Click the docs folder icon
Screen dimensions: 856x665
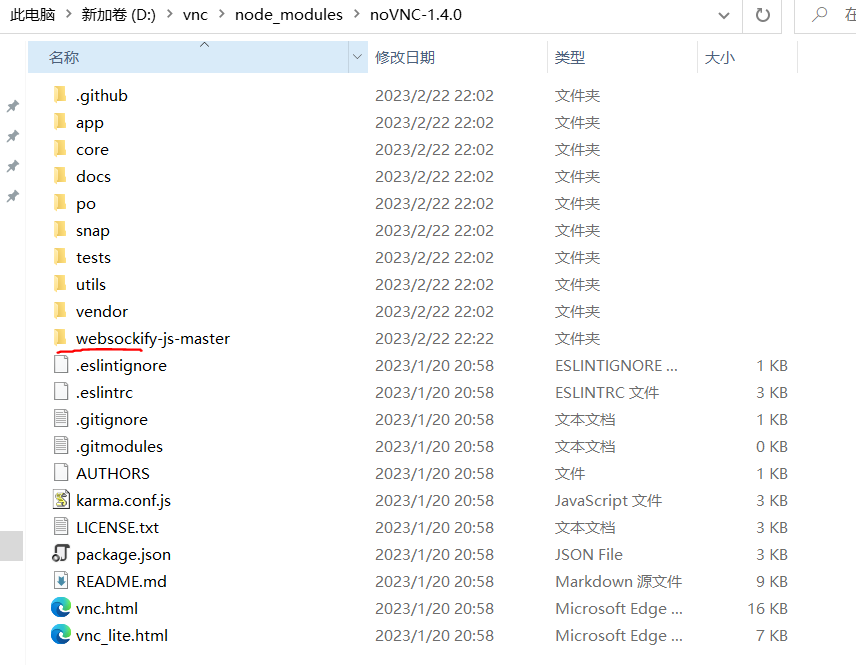[60, 175]
